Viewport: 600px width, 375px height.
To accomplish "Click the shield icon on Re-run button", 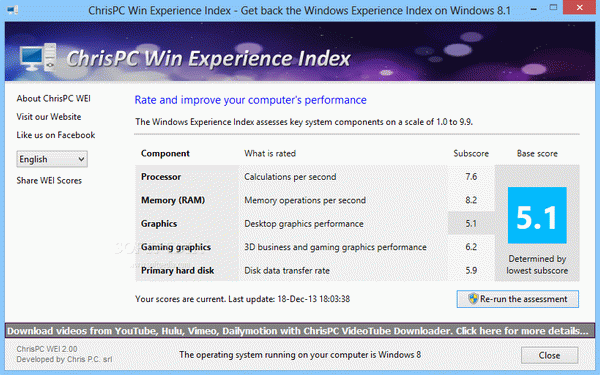I will point(473,298).
